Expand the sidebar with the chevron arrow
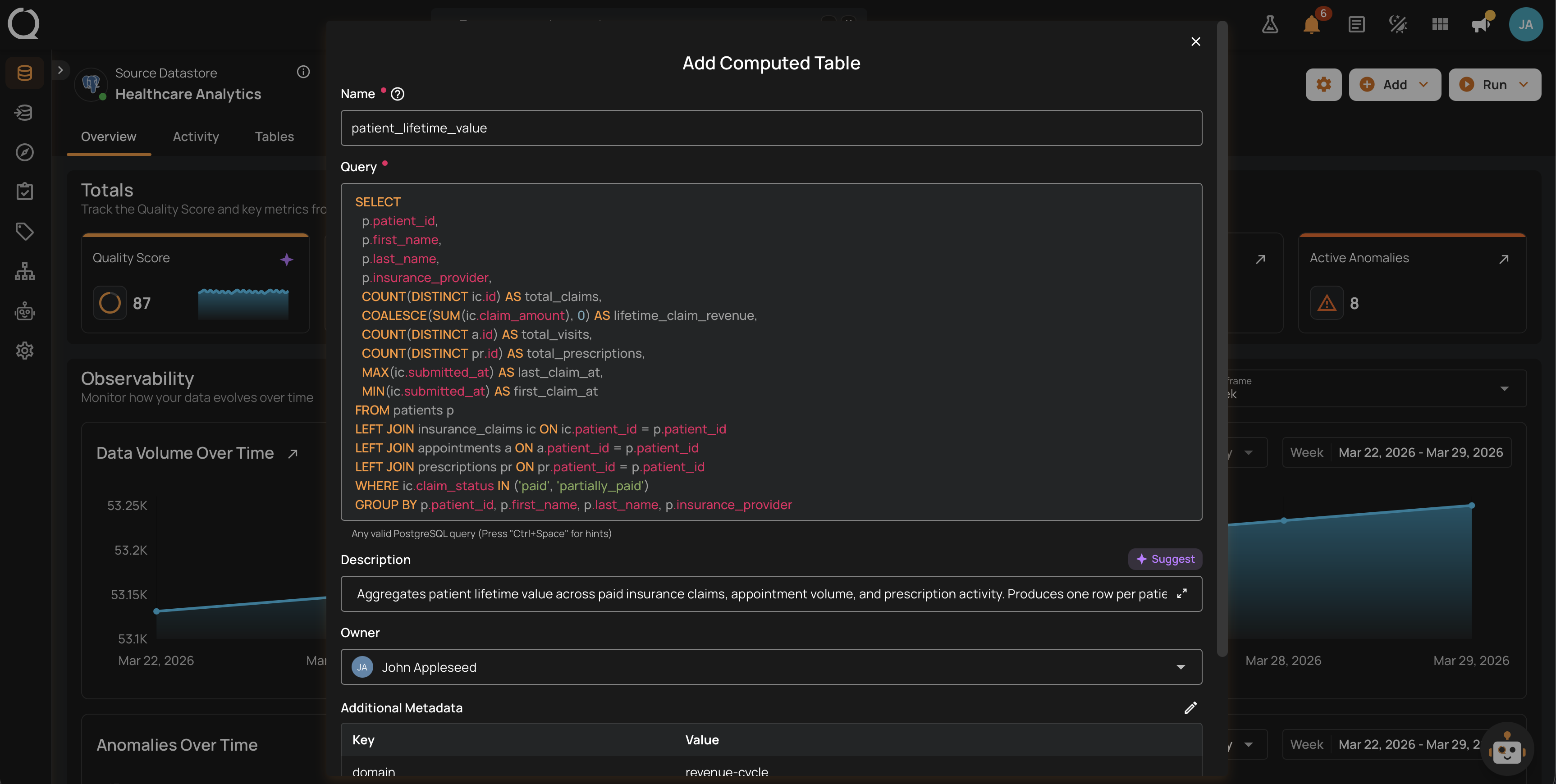Screen dimensions: 1556x784 click(x=60, y=70)
